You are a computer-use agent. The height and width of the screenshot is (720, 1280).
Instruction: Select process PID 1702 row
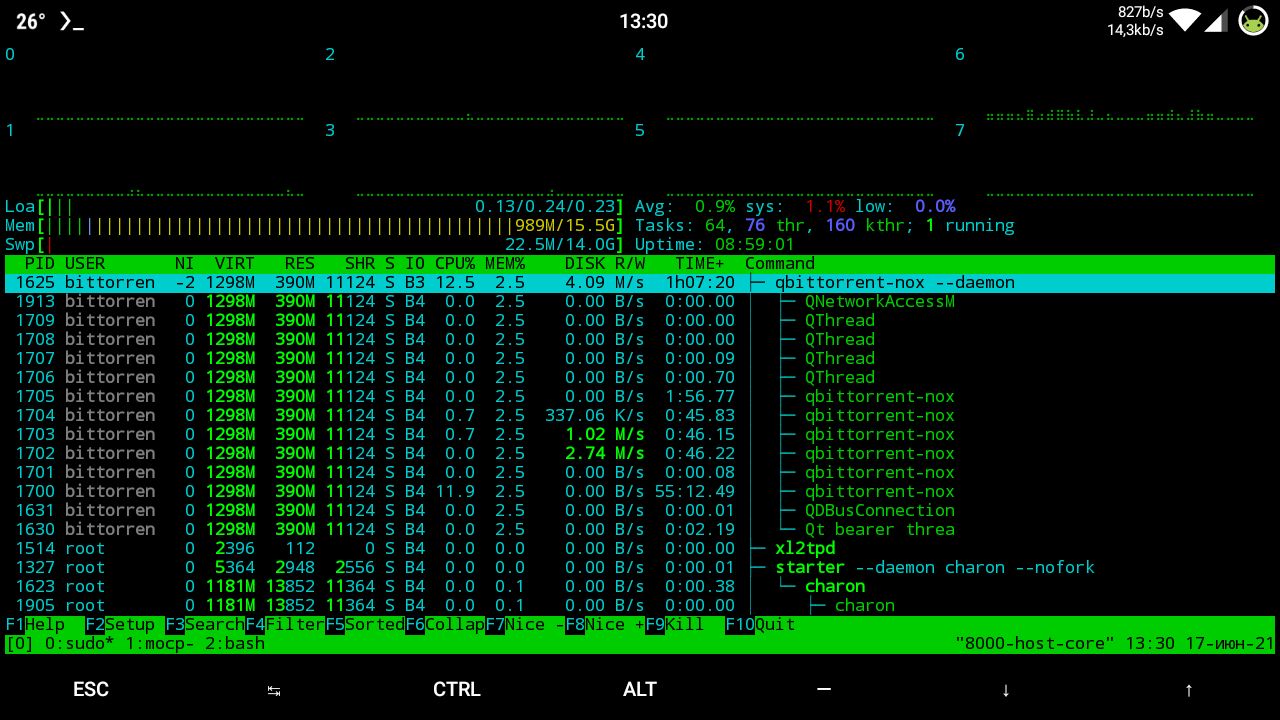tap(640, 453)
